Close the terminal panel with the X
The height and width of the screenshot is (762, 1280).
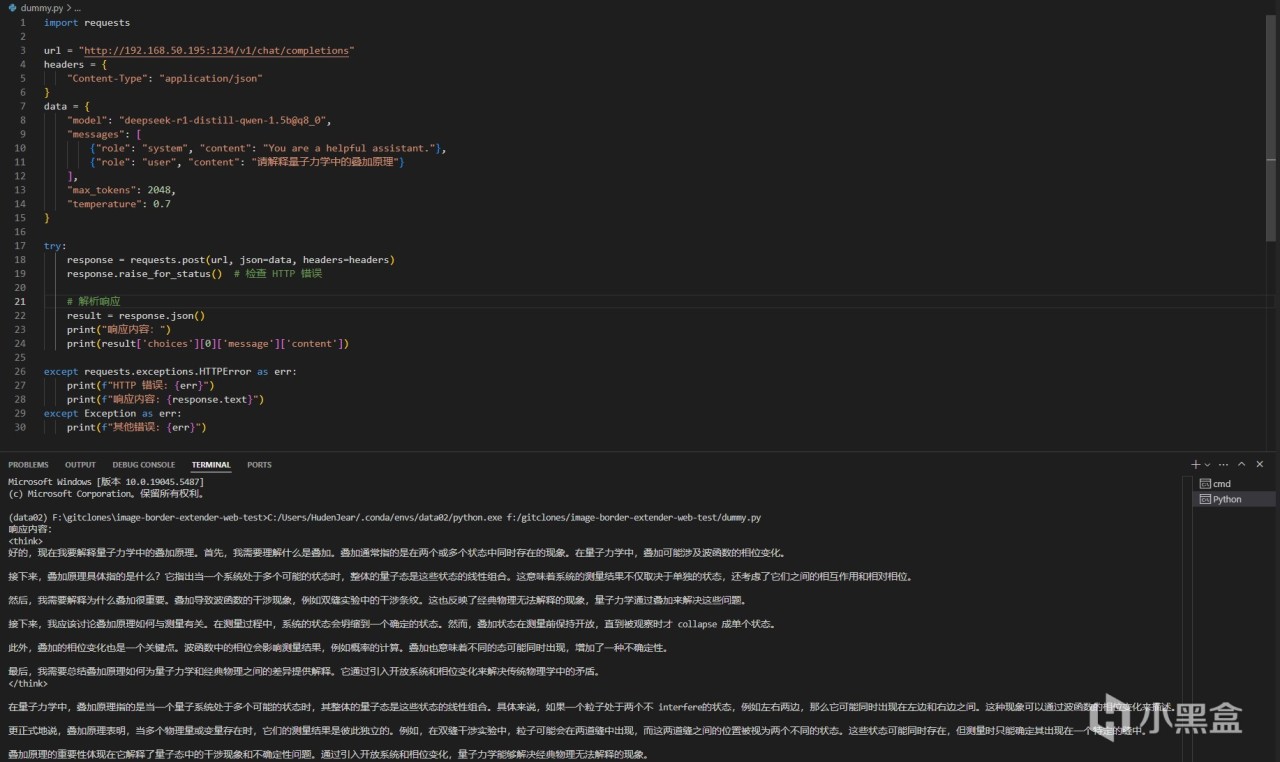click(x=1260, y=465)
